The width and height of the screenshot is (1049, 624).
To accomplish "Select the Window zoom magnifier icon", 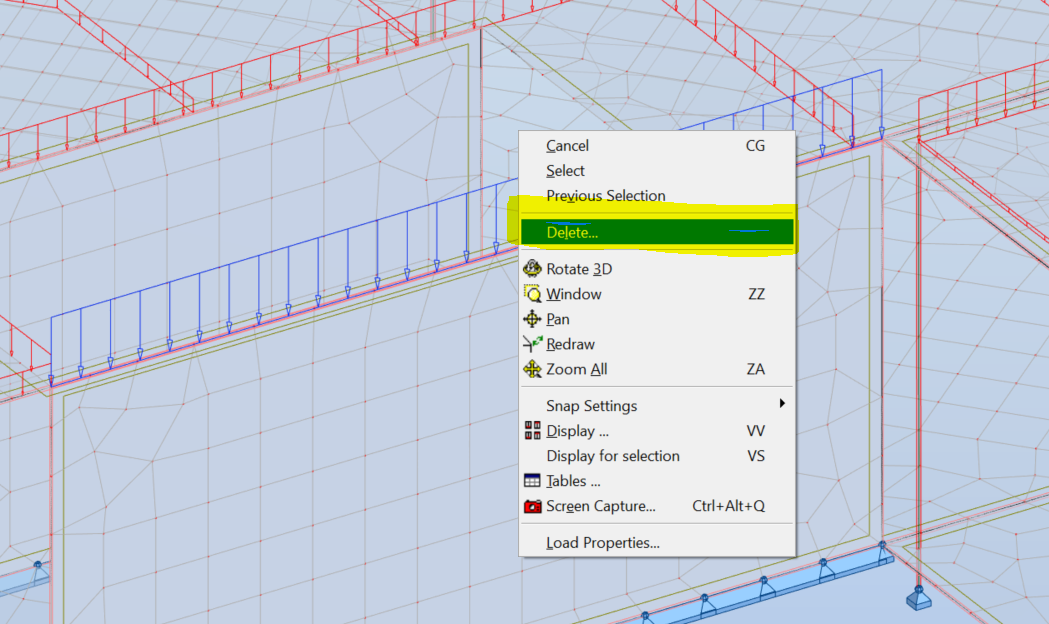I will tap(531, 293).
